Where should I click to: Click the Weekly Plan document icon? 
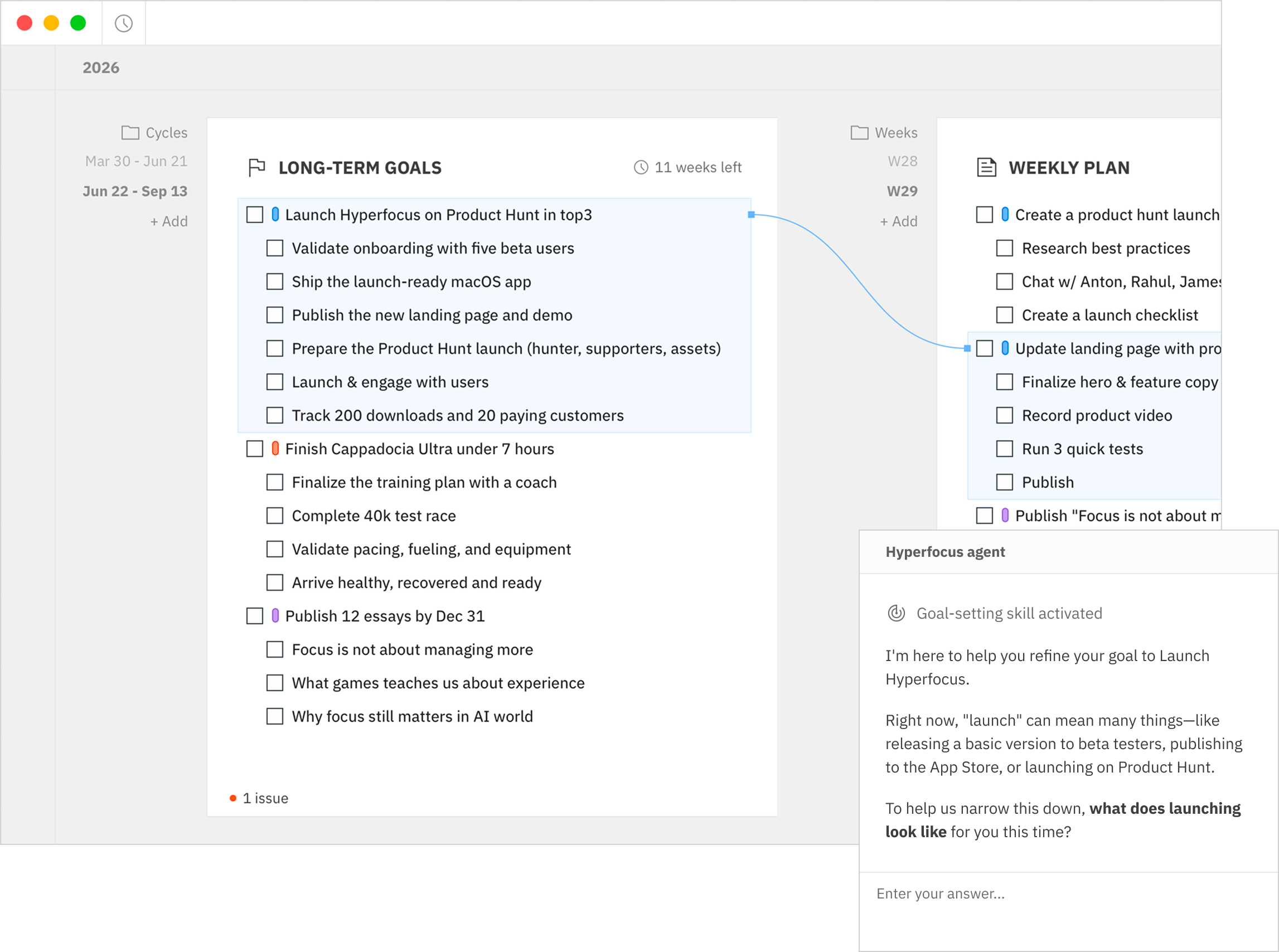[x=986, y=168]
